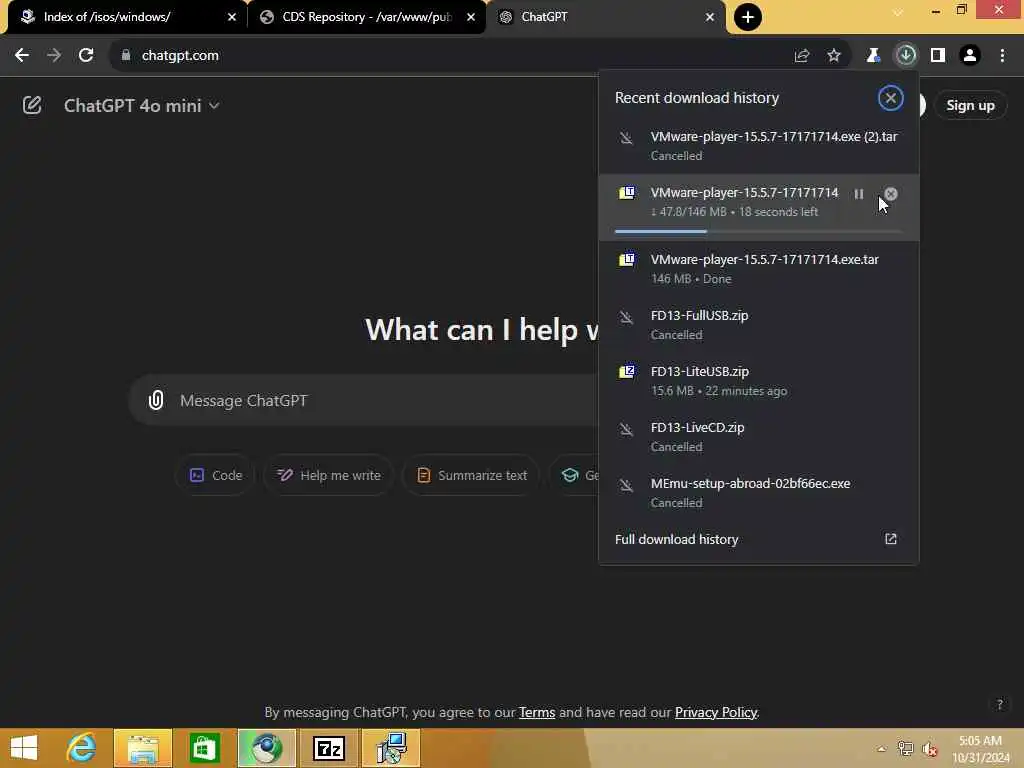Click the download progress bar
Viewport: 1024px width, 768px height.
tap(758, 231)
